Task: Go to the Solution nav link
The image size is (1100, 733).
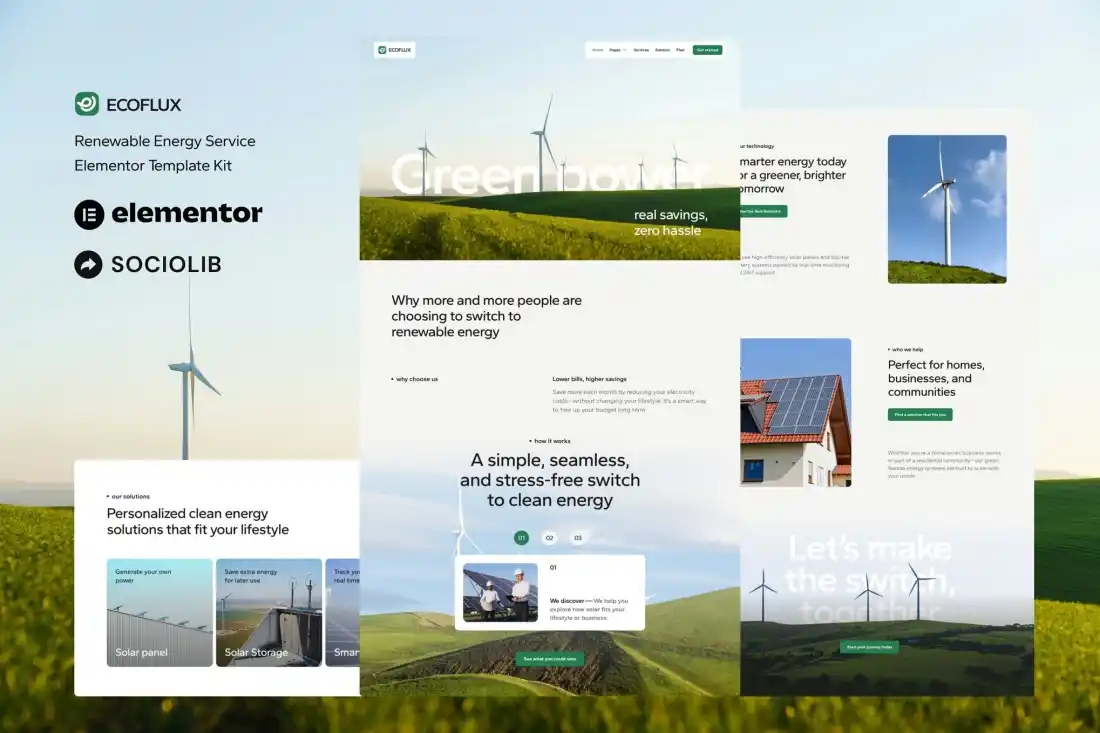Action: pyautogui.click(x=662, y=49)
